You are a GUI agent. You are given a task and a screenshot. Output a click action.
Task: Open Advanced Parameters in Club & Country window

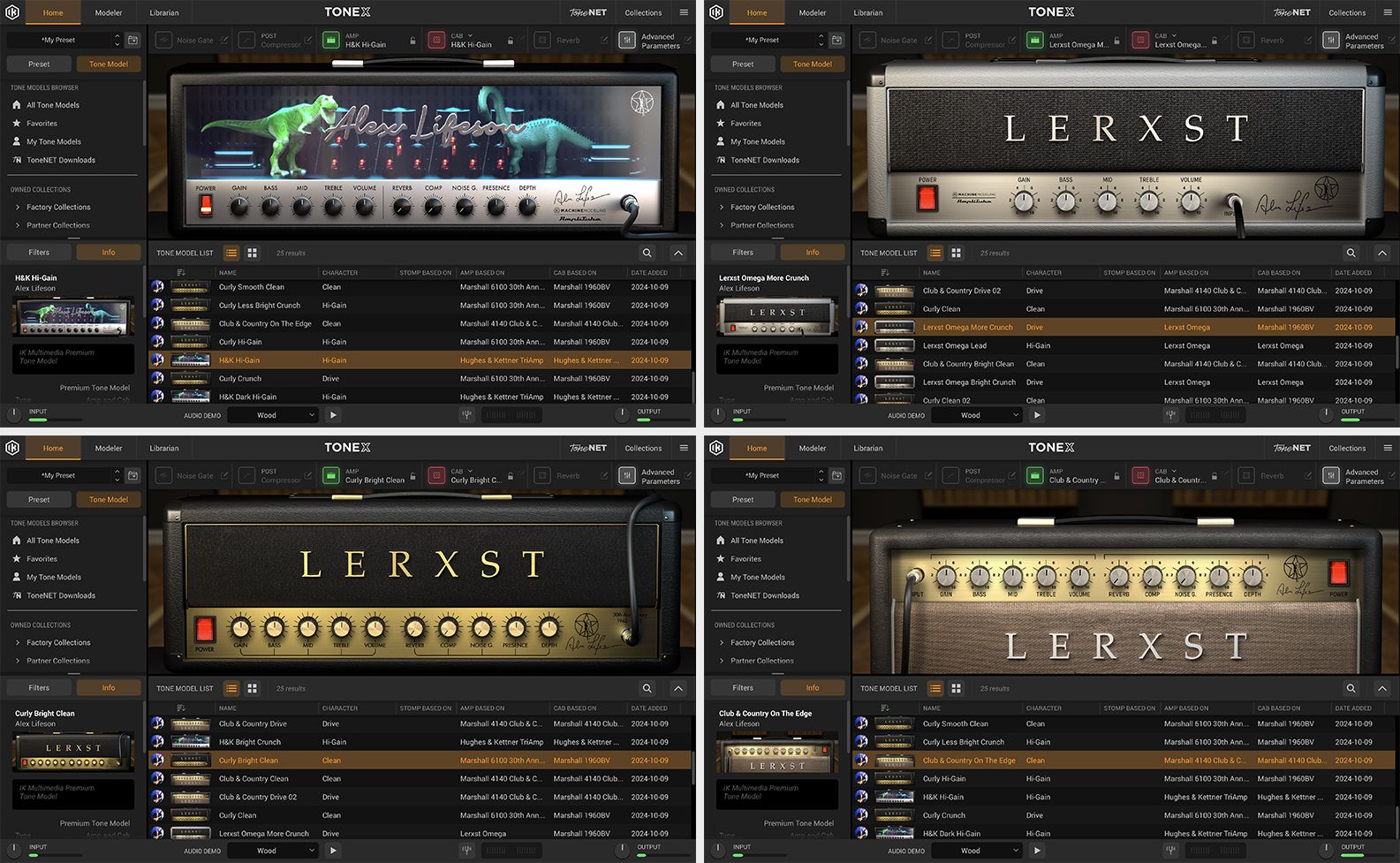[x=1332, y=476]
